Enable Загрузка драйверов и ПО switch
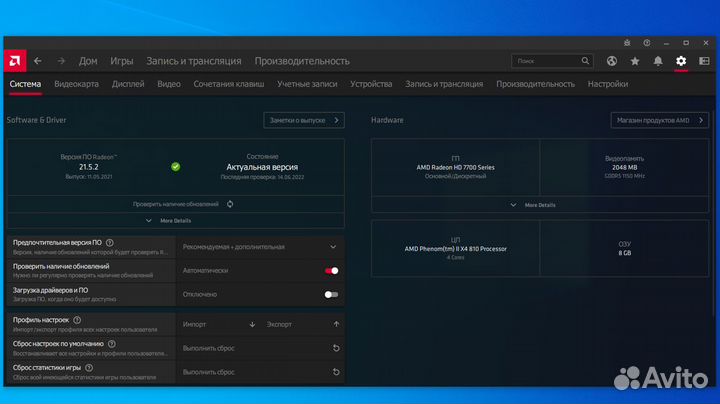 click(331, 294)
